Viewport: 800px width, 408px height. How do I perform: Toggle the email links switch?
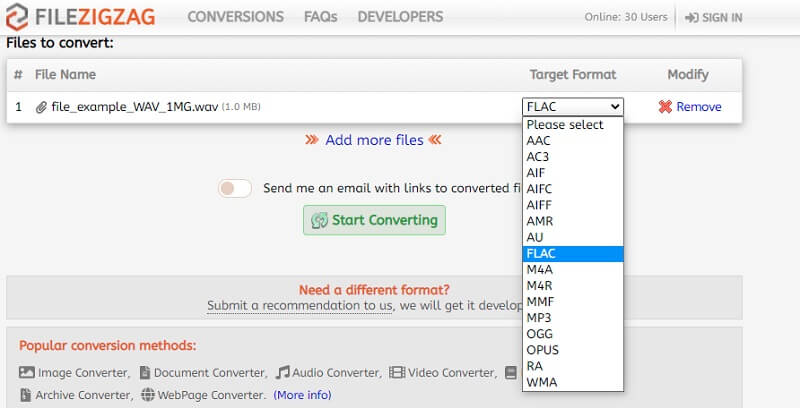pos(235,188)
